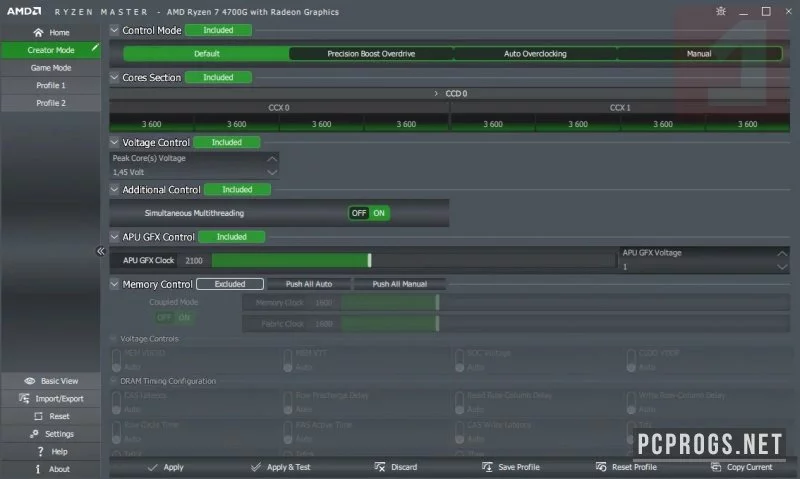The image size is (800, 479).
Task: Click the Save Profile icon
Action: coord(487,467)
